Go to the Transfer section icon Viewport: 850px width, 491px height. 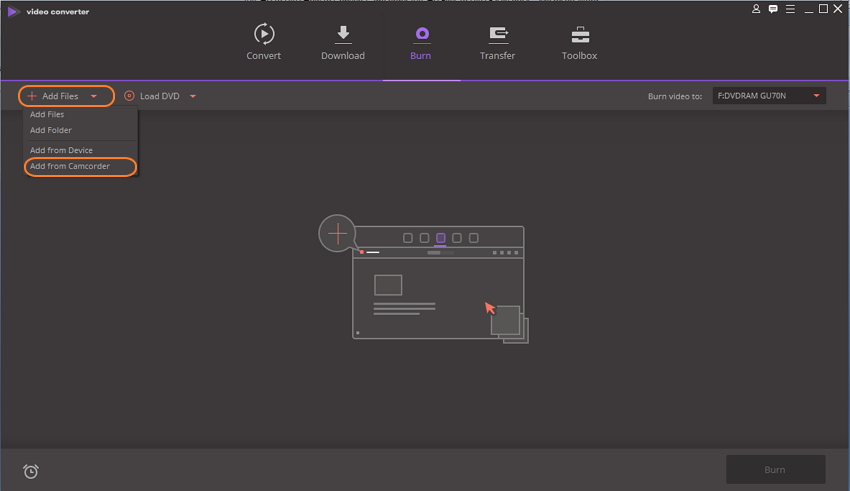click(x=497, y=34)
